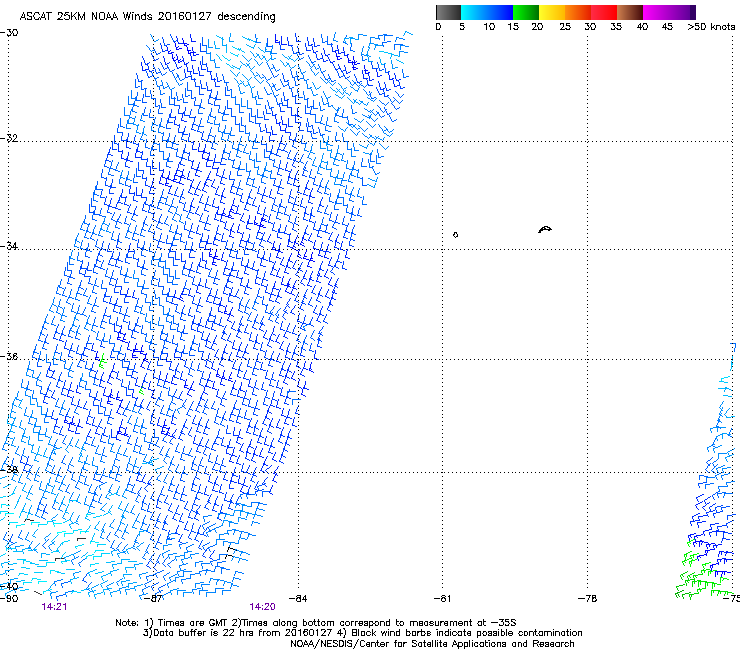Click the brown 35-40 knots color band
Screen dimensions: 740x650
(630, 12)
